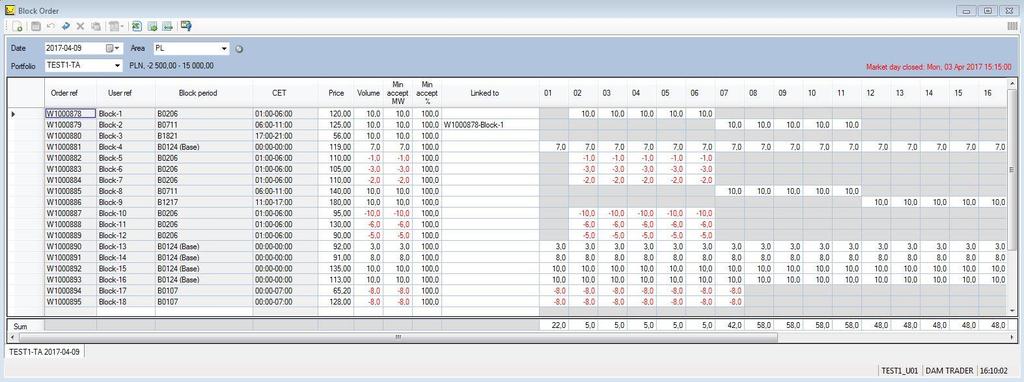The image size is (1024, 382).
Task: Select the TEST1-TA 2017-04-09 tab
Action: (x=44, y=351)
